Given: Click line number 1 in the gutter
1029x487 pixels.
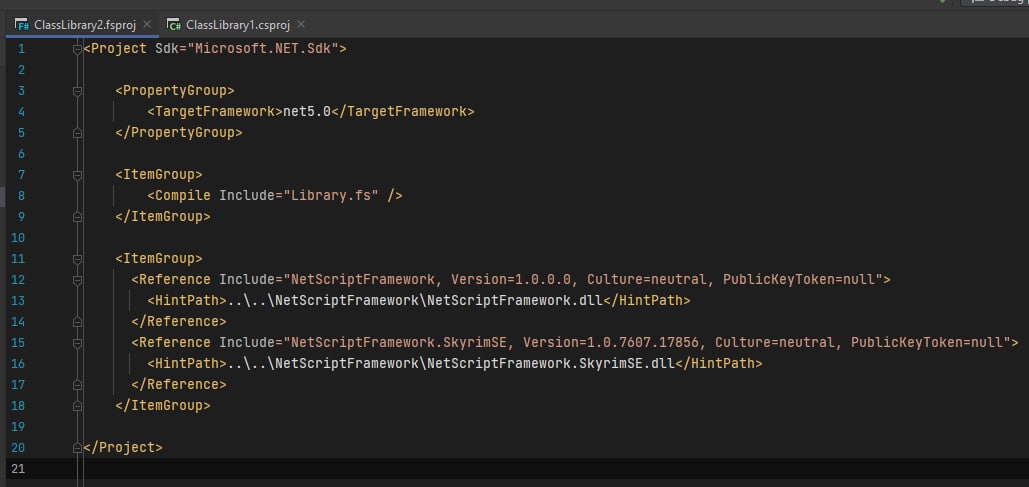Looking at the screenshot, I should (x=22, y=49).
